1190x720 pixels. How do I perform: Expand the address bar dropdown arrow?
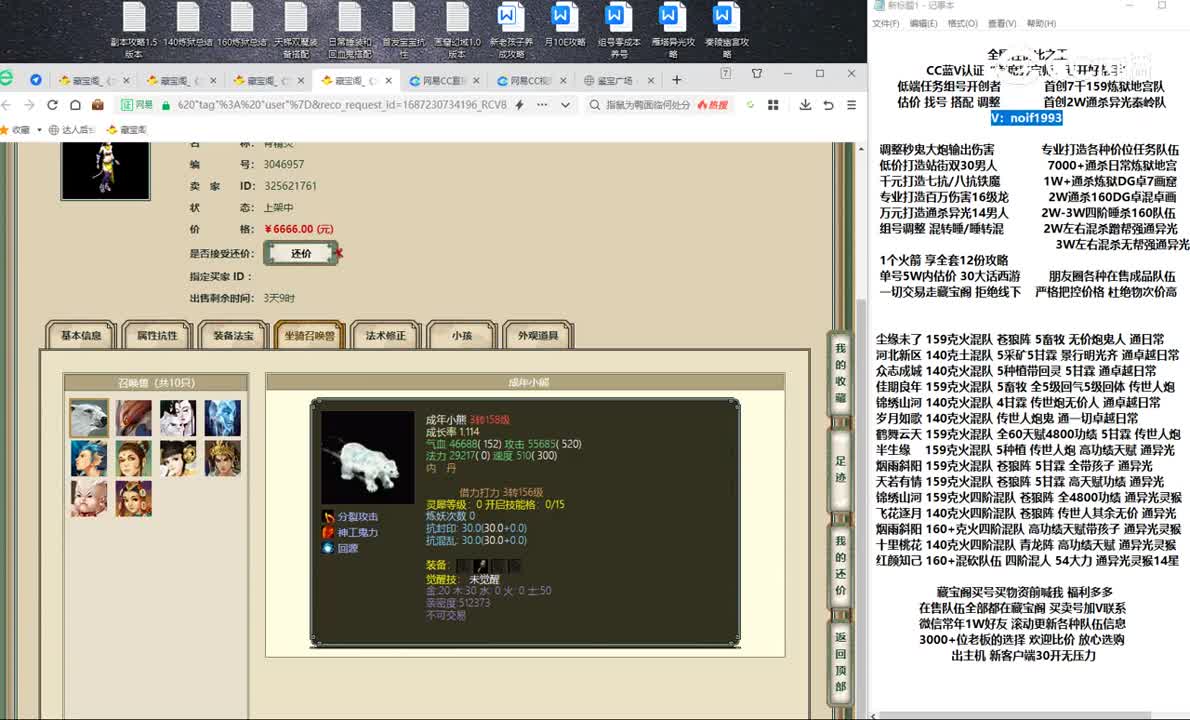tap(567, 105)
